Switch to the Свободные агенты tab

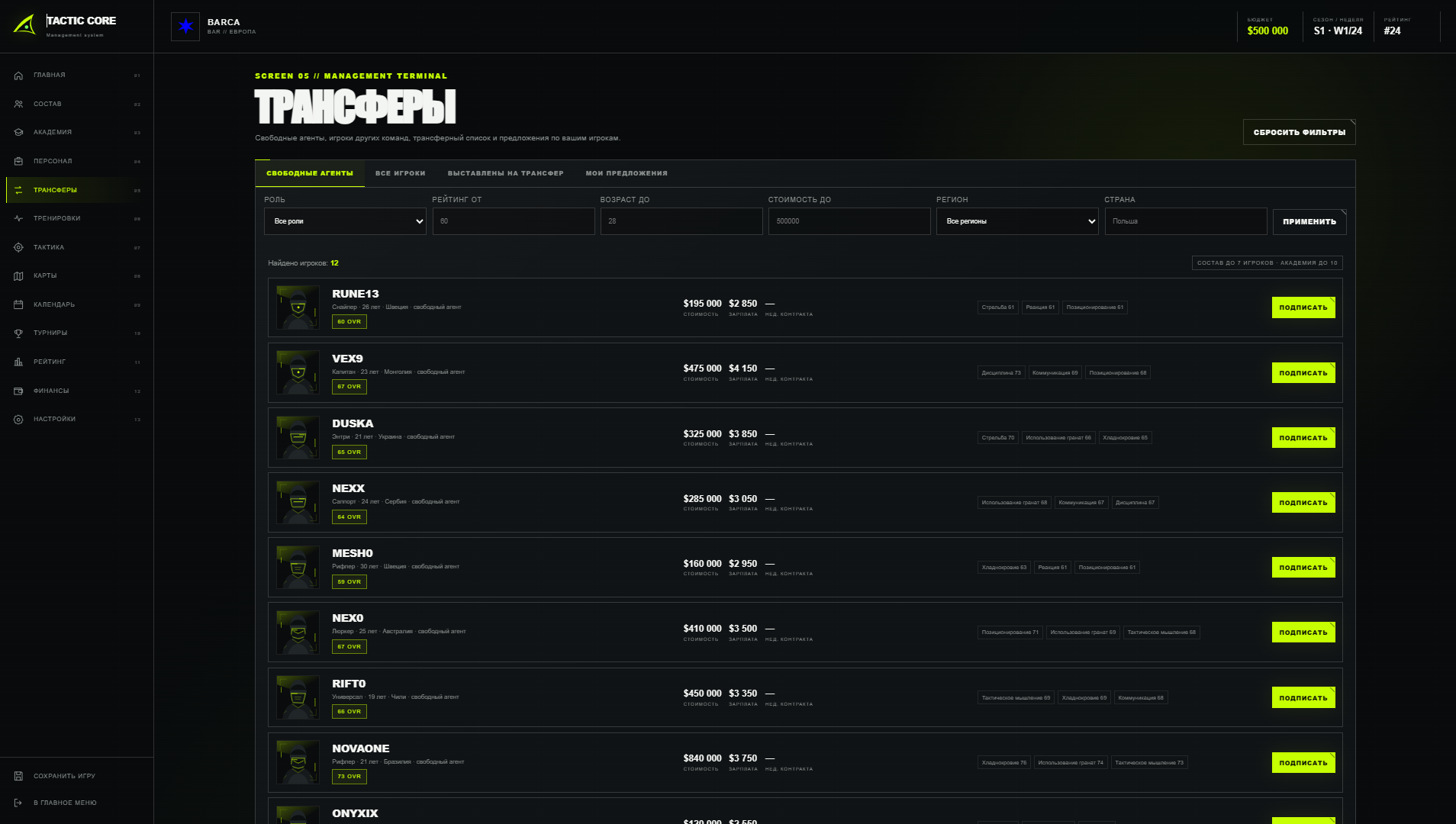click(x=310, y=173)
